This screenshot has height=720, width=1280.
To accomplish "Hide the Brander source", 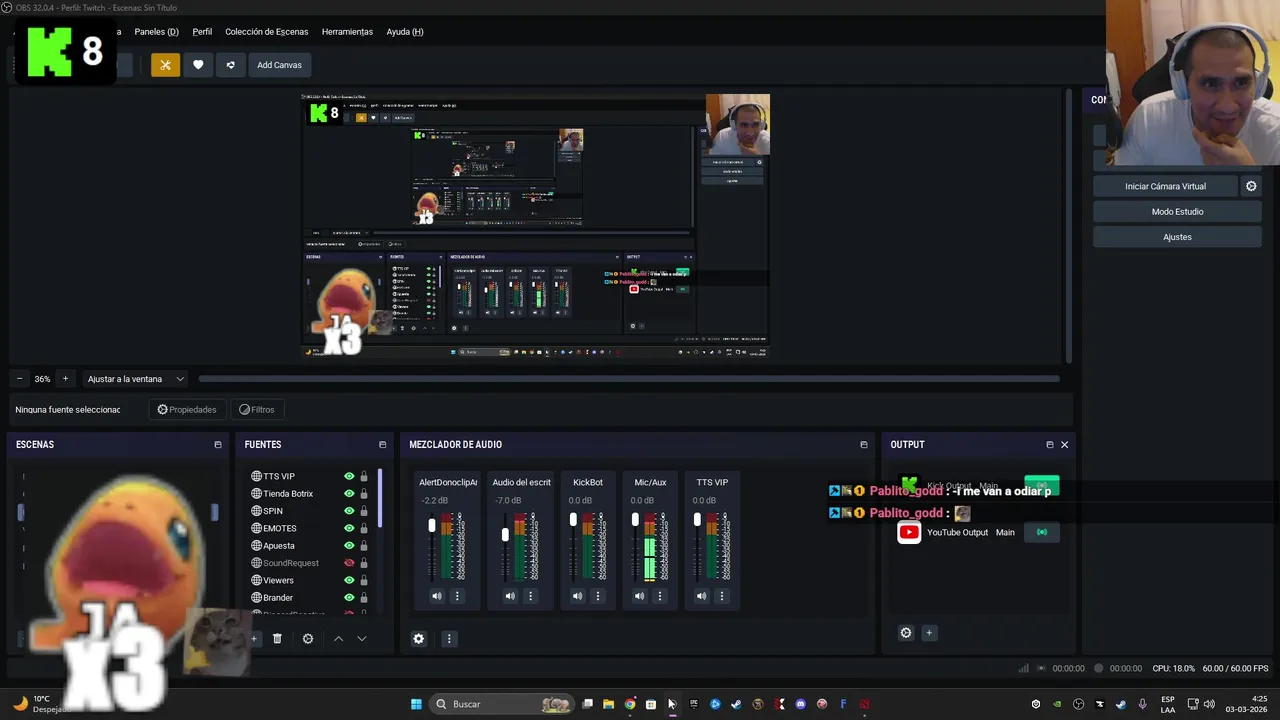I will point(349,598).
